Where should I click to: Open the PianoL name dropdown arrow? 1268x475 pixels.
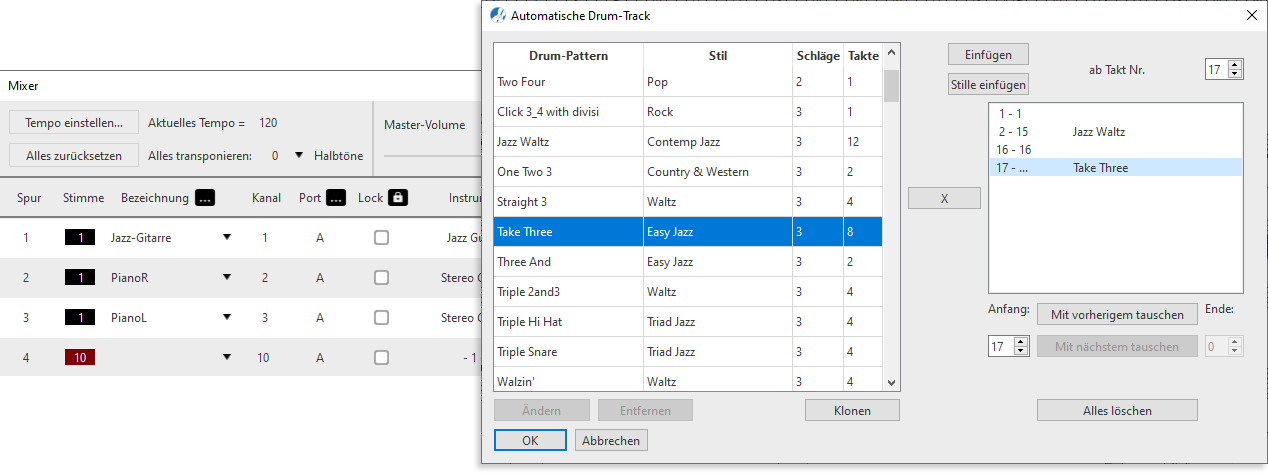click(227, 318)
